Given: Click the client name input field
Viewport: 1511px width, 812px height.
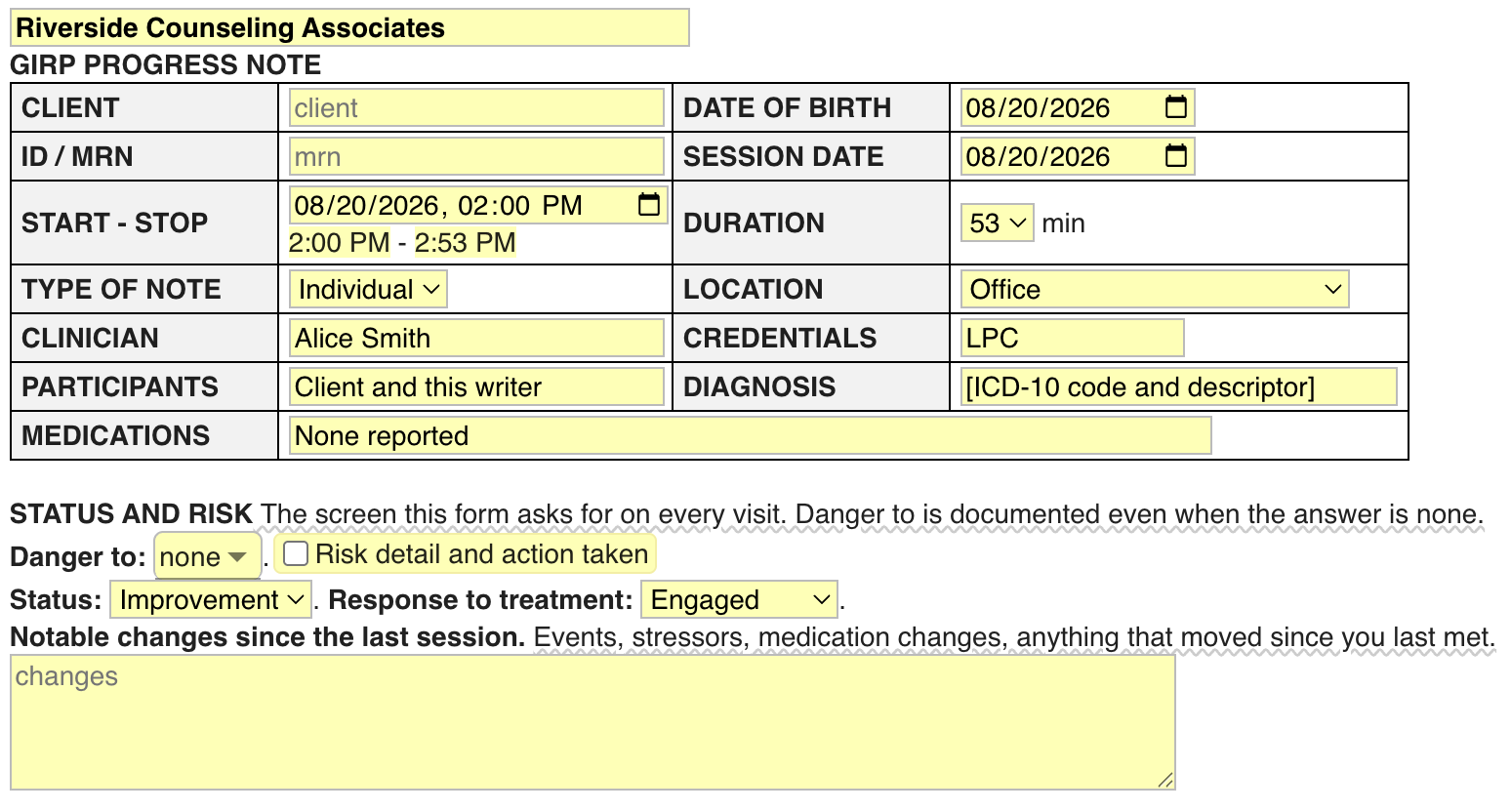Looking at the screenshot, I should coord(476,107).
